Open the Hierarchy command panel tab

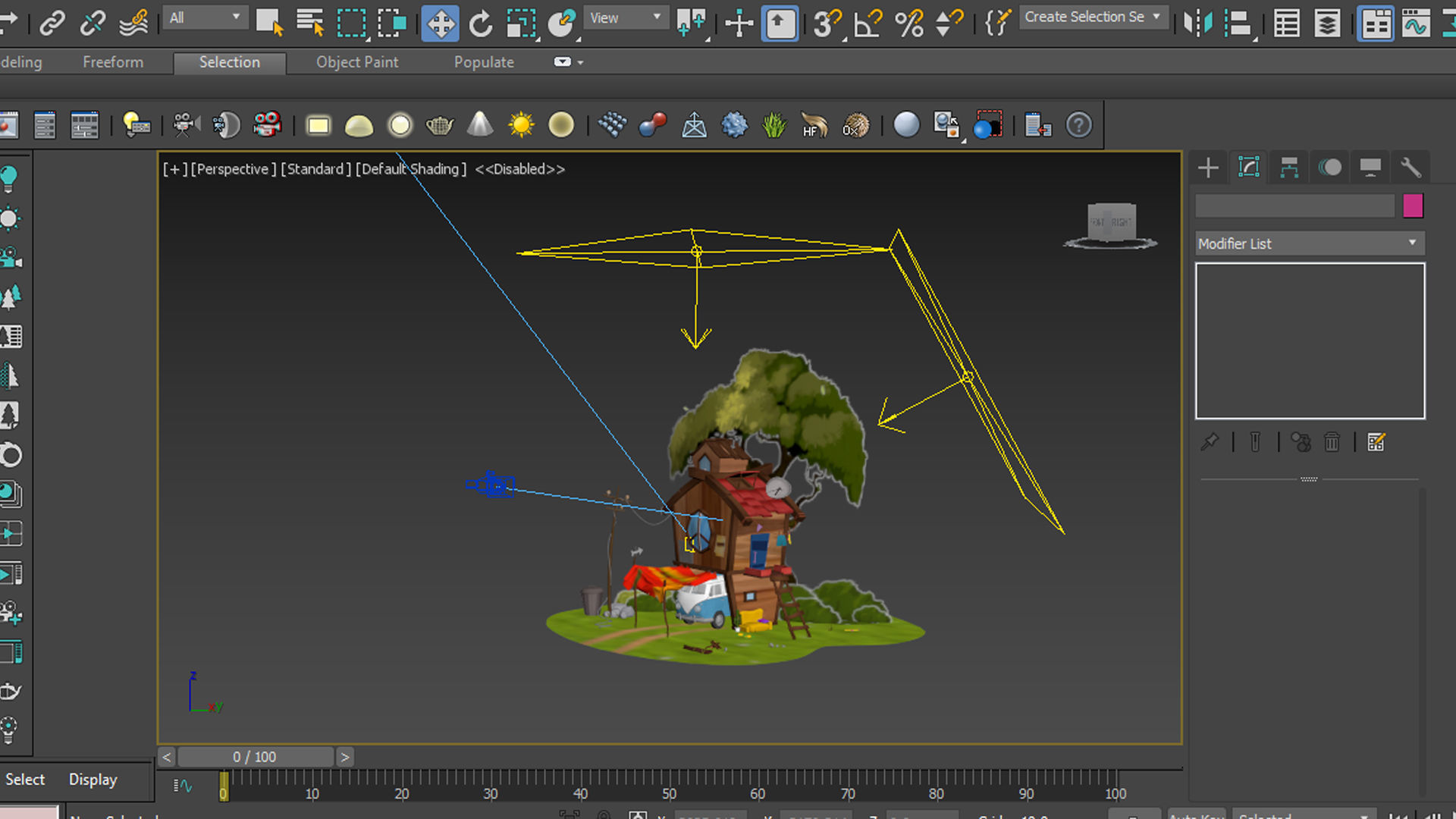tap(1289, 167)
